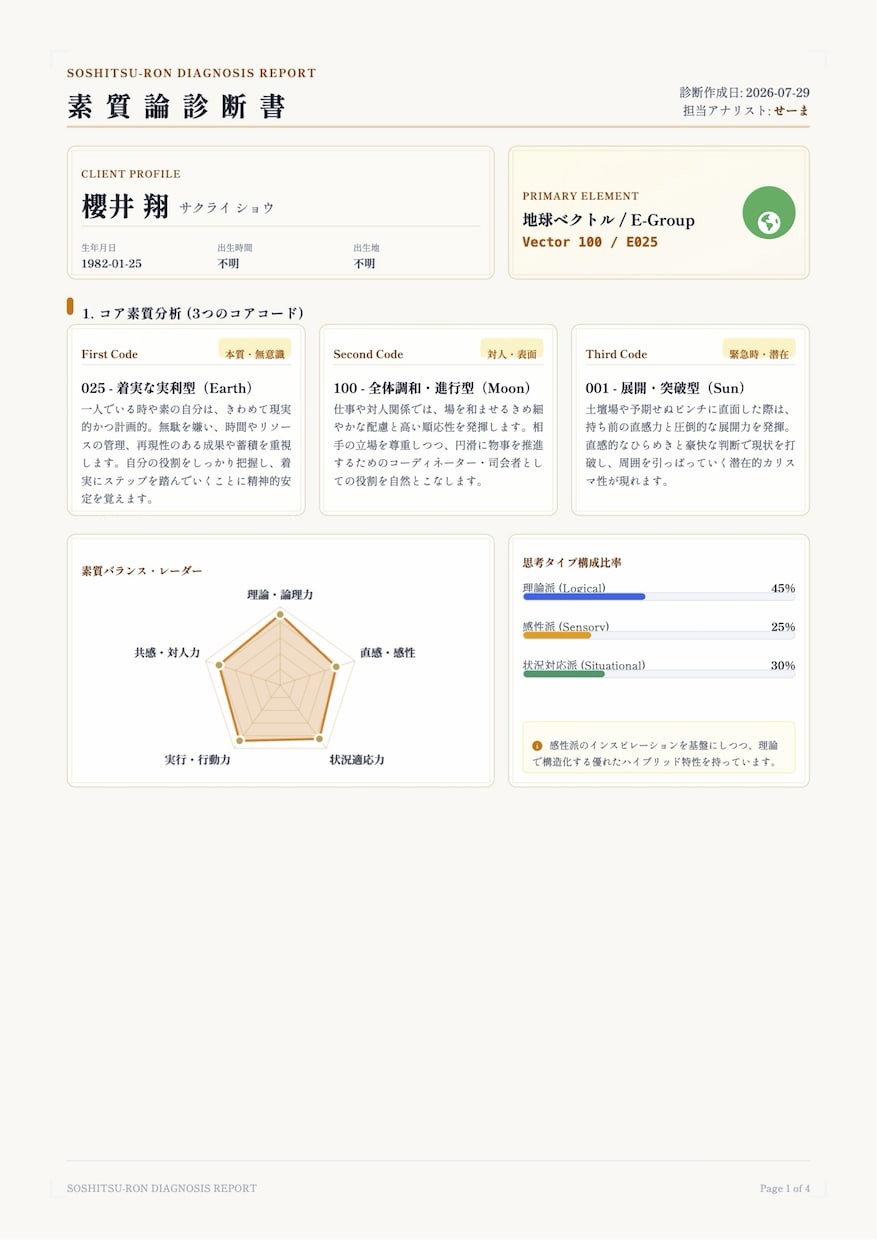Click the 理論・論理力 radar axis label
877x1240 pixels.
pyautogui.click(x=280, y=594)
